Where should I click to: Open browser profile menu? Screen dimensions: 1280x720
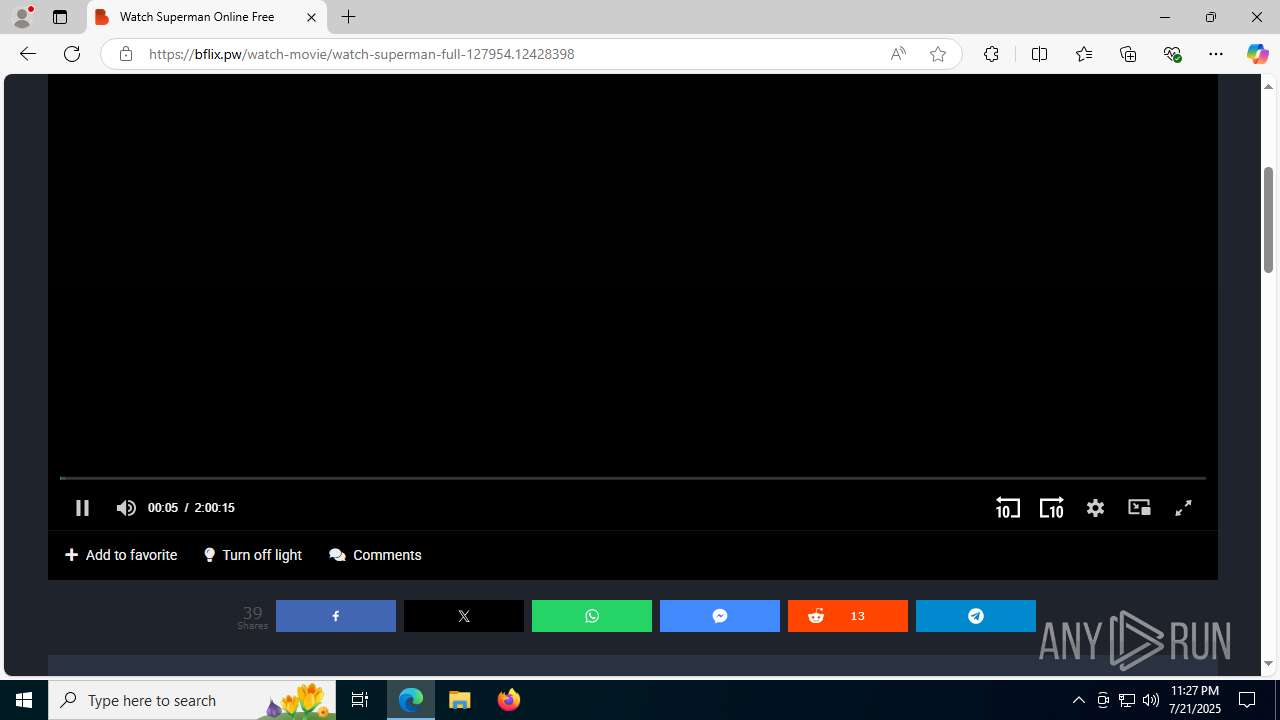pos(22,17)
